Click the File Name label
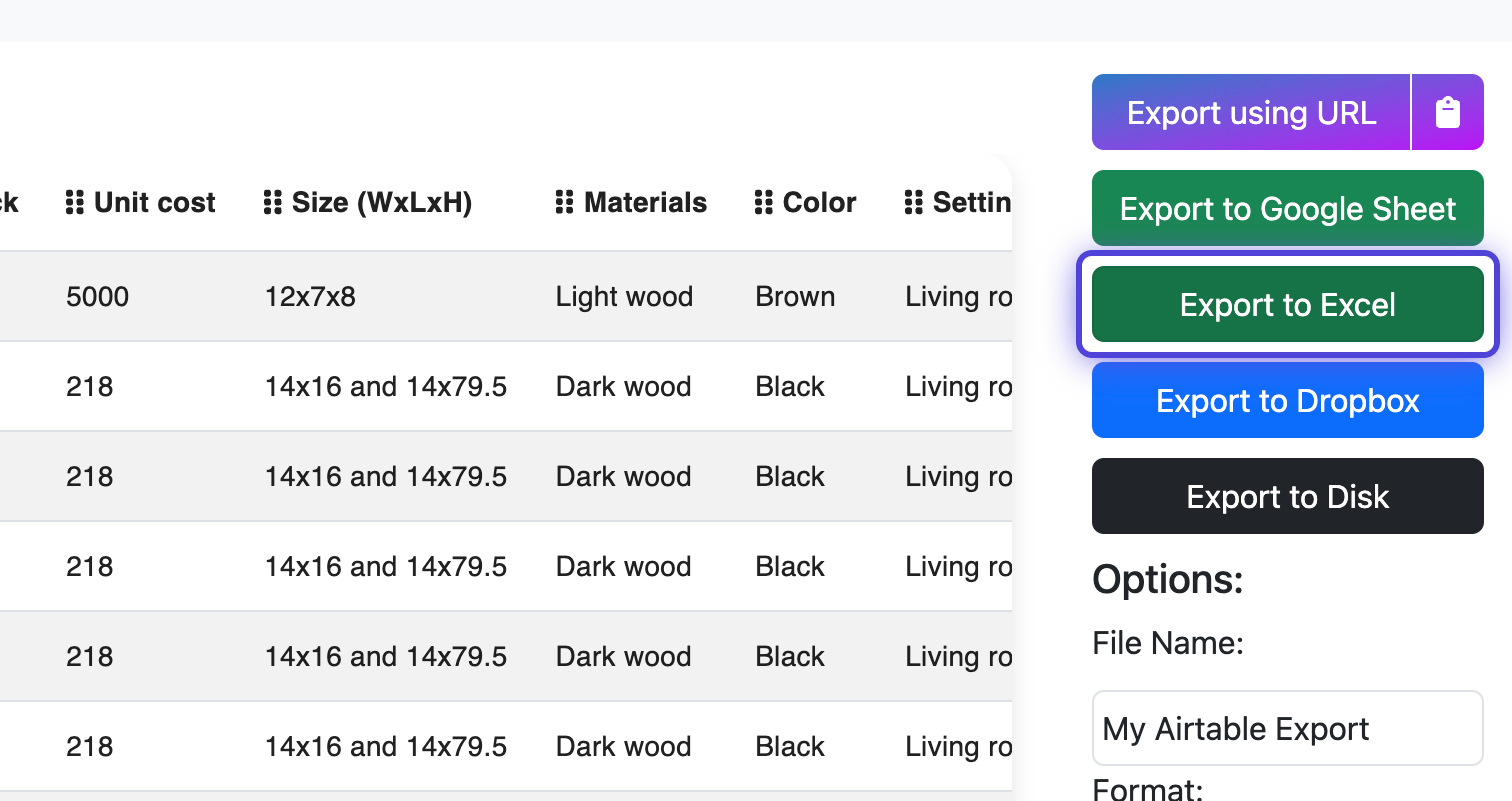Viewport: 1512px width, 801px height. [x=1168, y=642]
